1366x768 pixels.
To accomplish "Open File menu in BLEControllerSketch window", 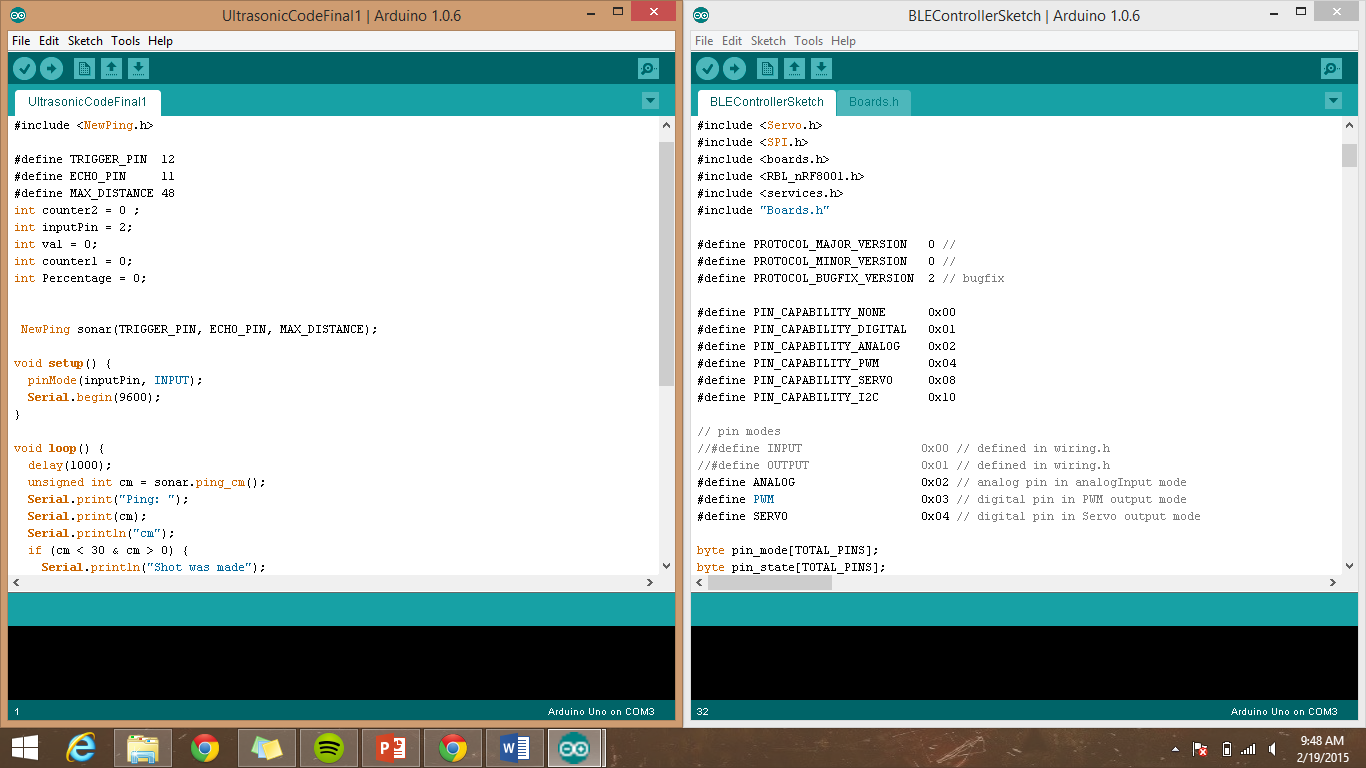I will click(704, 41).
